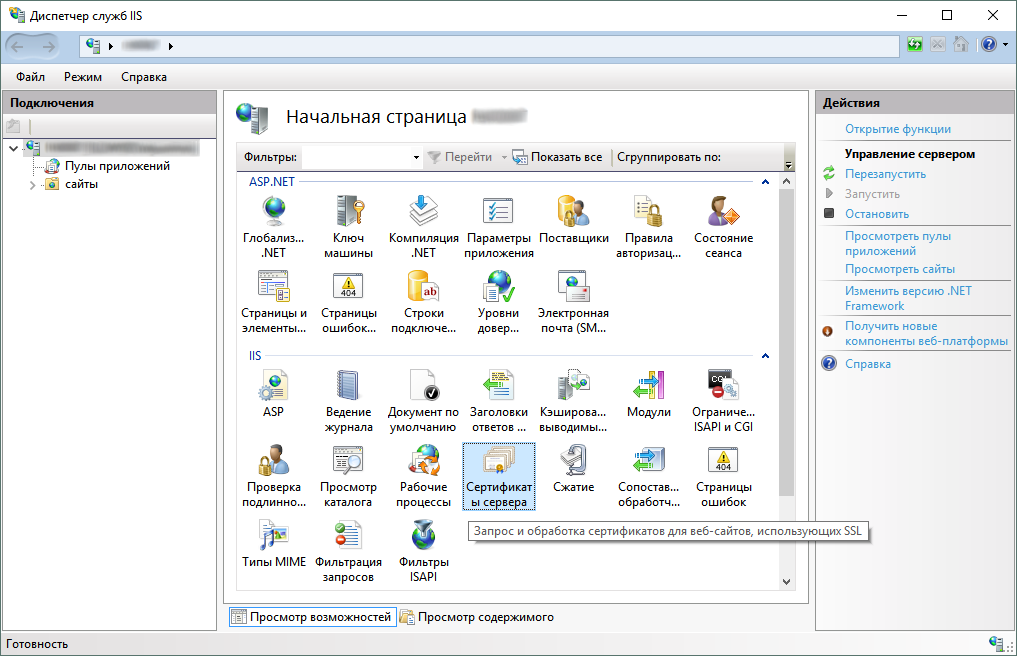Image resolution: width=1017 pixels, height=656 pixels.
Task: Click the Перезапустить server action link
Action: [884, 174]
